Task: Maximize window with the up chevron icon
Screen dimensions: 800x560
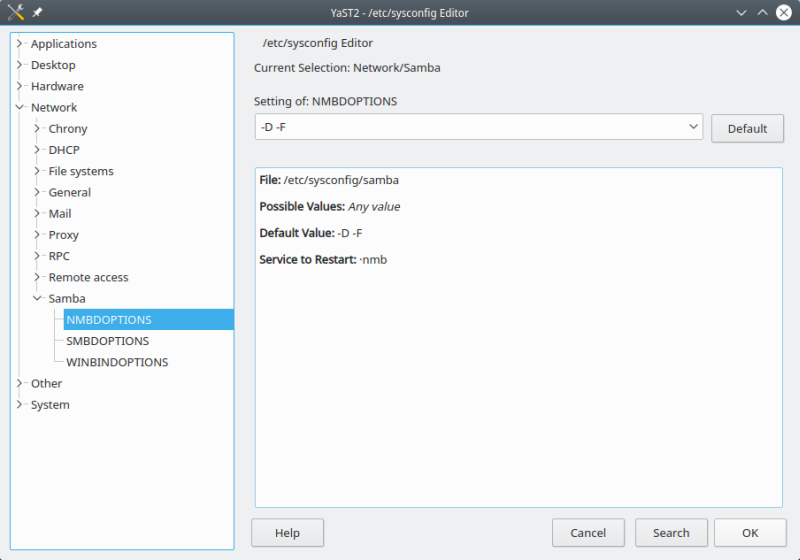Action: (762, 13)
